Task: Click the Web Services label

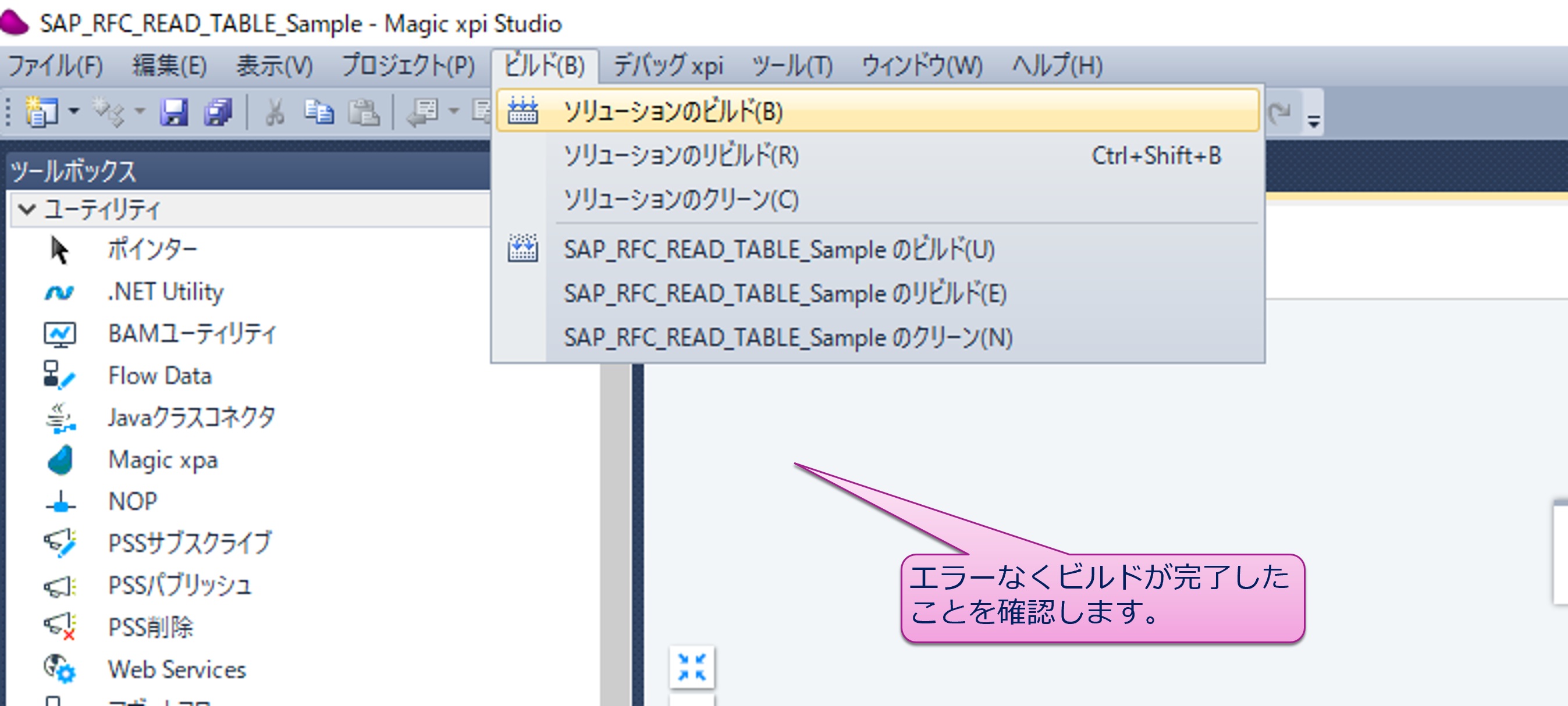Action: coord(177,669)
